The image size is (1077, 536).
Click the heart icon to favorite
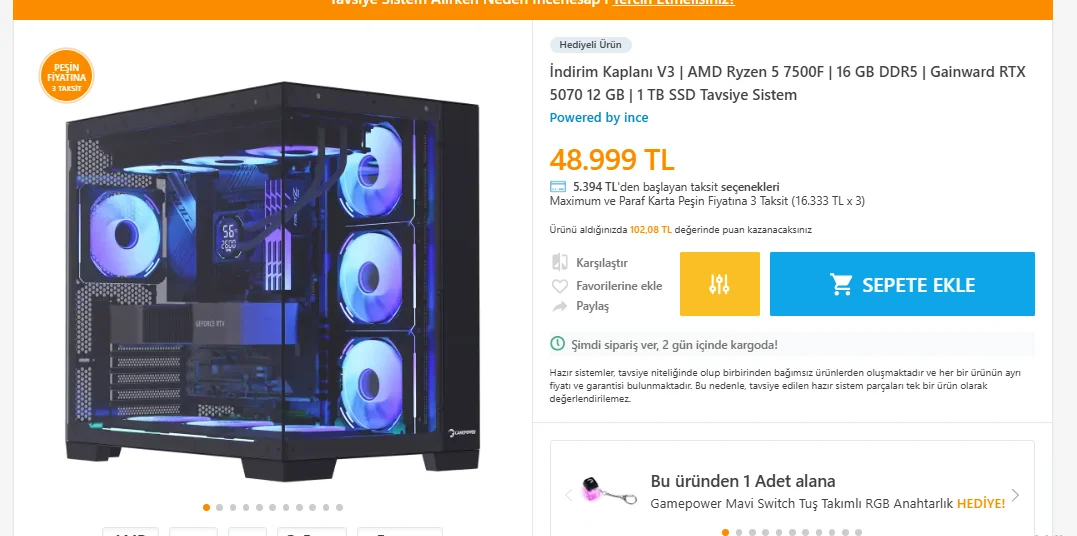560,286
